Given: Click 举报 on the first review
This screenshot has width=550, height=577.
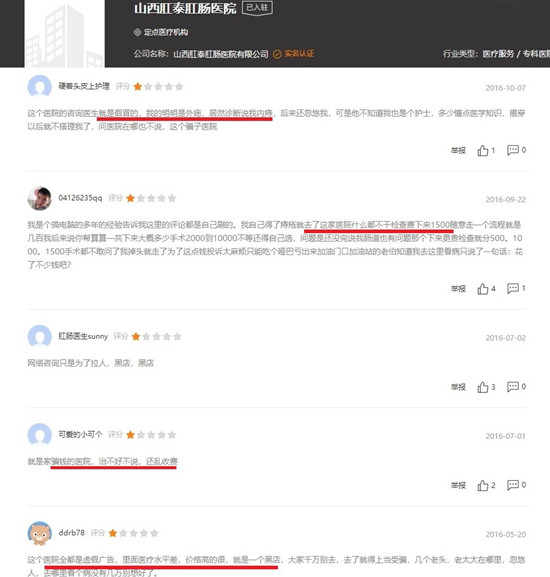Looking at the screenshot, I should 458,150.
